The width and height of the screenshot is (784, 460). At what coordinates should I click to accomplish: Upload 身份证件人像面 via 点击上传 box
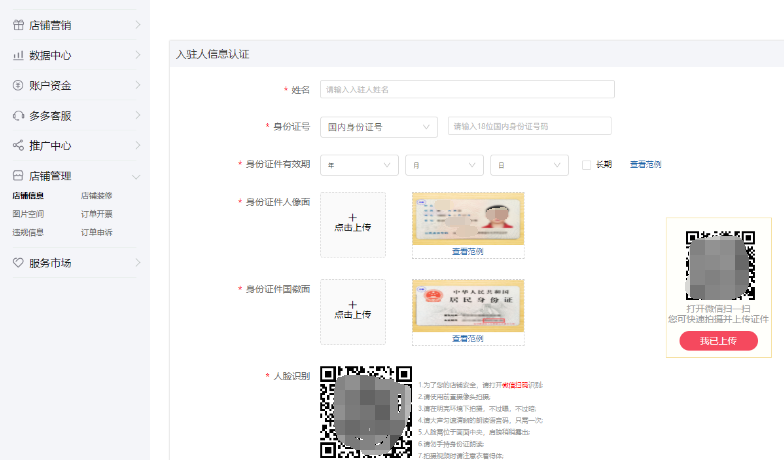coord(352,224)
